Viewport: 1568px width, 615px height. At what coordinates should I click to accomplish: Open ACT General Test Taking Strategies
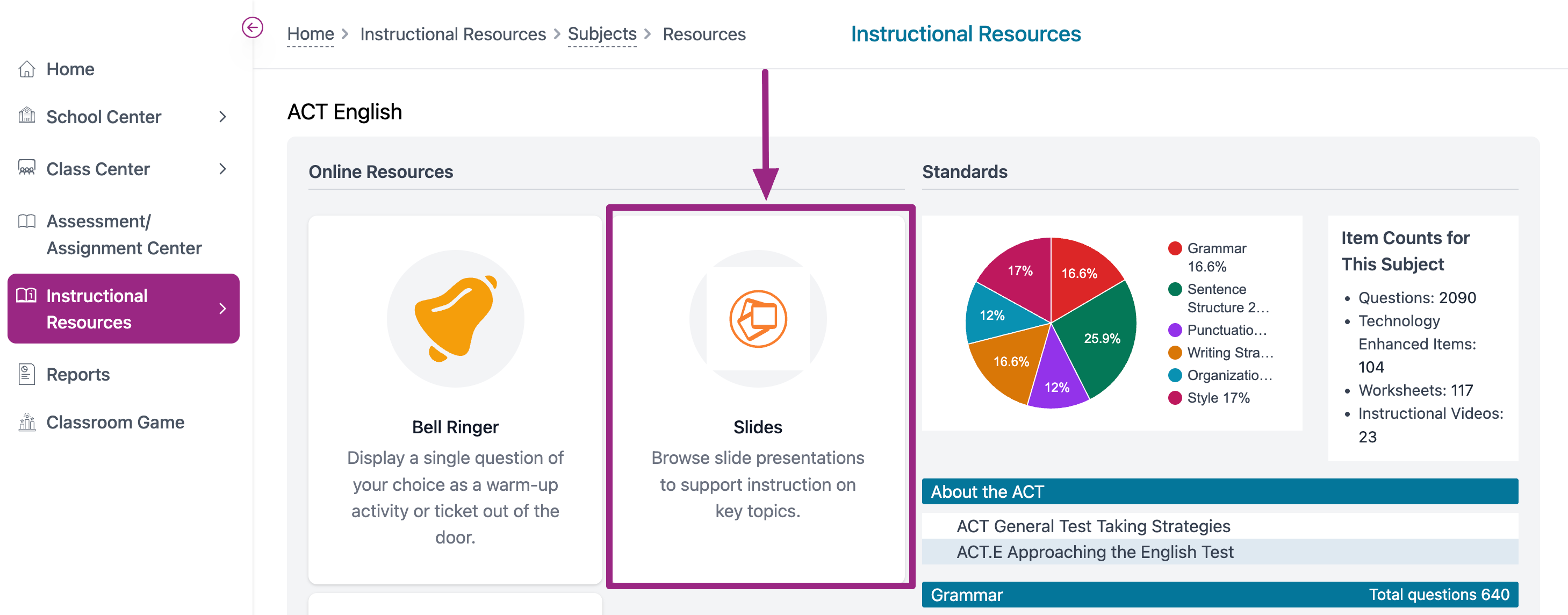tap(1093, 526)
